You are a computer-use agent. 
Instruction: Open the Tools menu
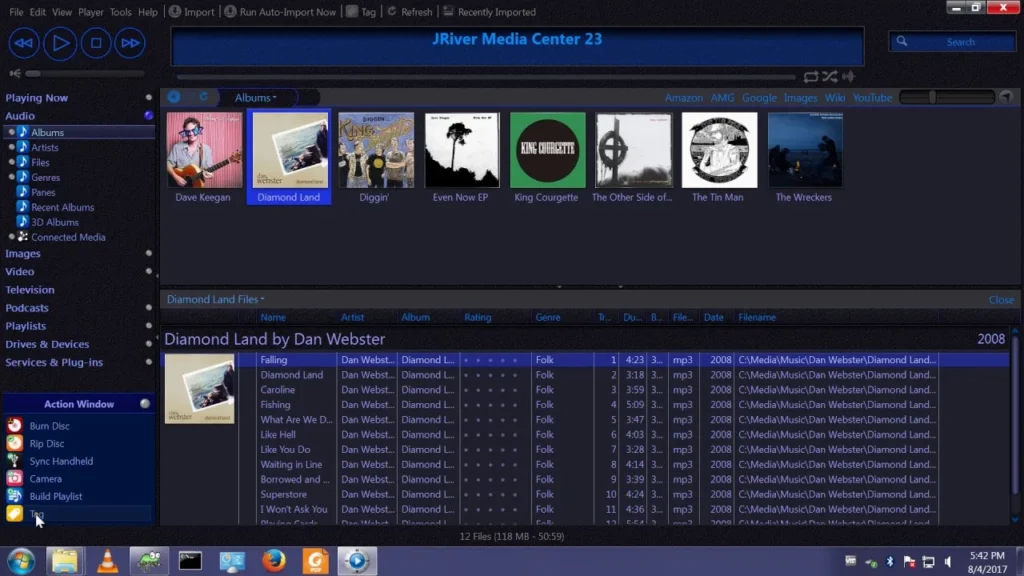(x=121, y=12)
